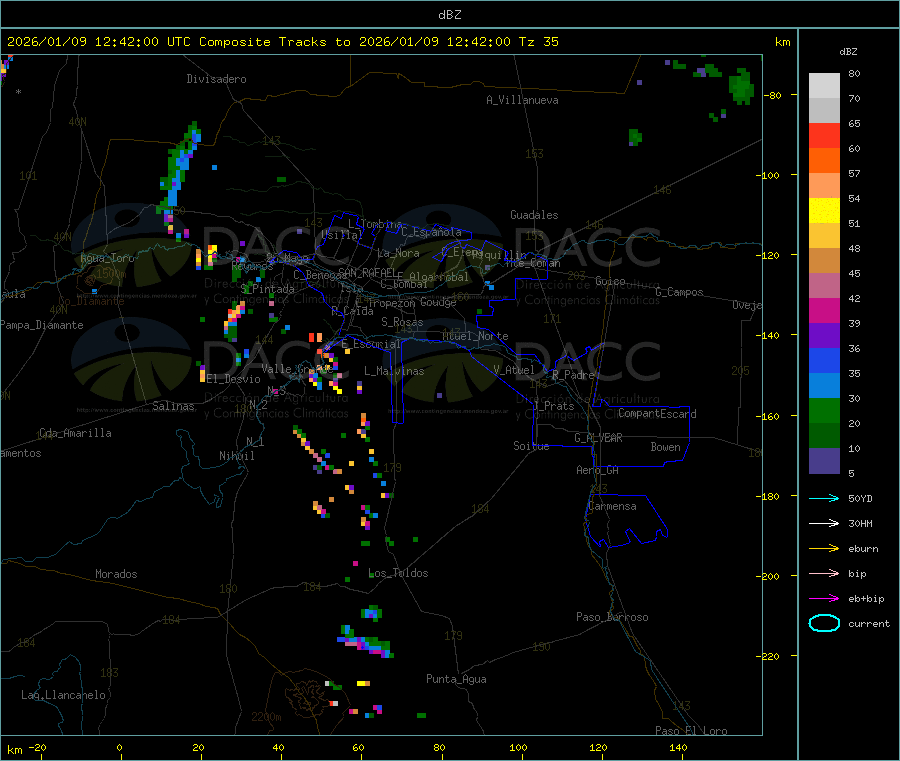This screenshot has width=900, height=761.
Task: Click the green 20 dBZ color swatch
Action: 824,410
